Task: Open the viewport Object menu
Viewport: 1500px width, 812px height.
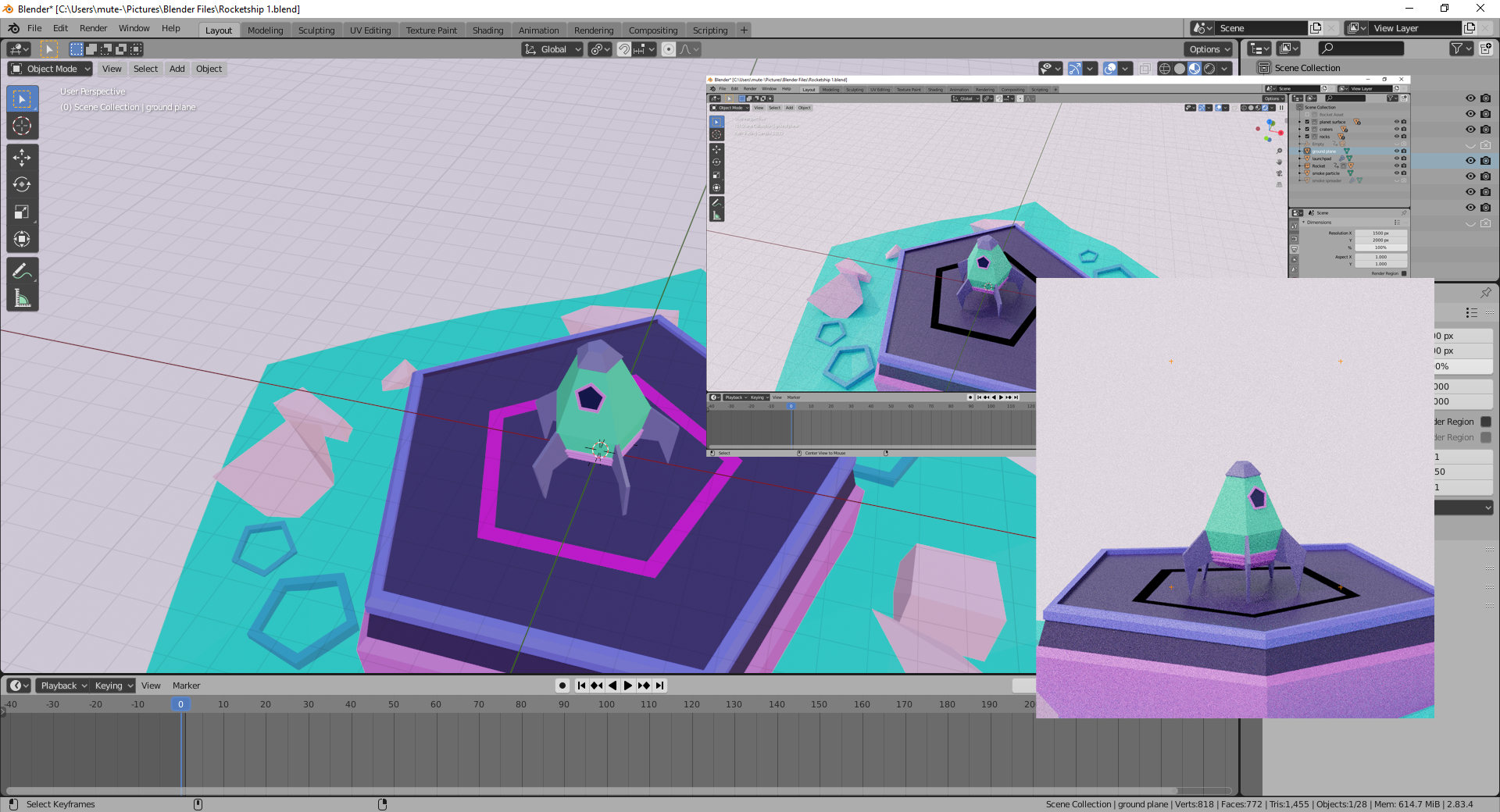Action: pyautogui.click(x=209, y=69)
